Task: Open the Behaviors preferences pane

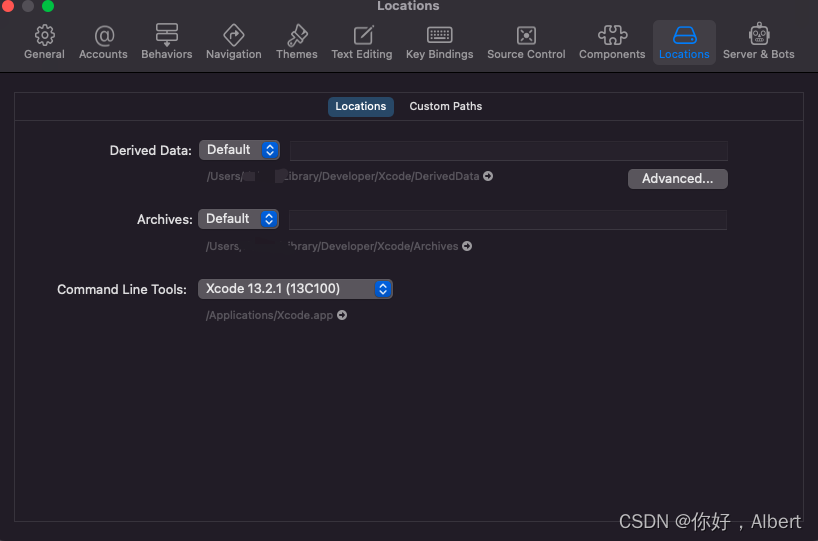Action: pos(167,42)
